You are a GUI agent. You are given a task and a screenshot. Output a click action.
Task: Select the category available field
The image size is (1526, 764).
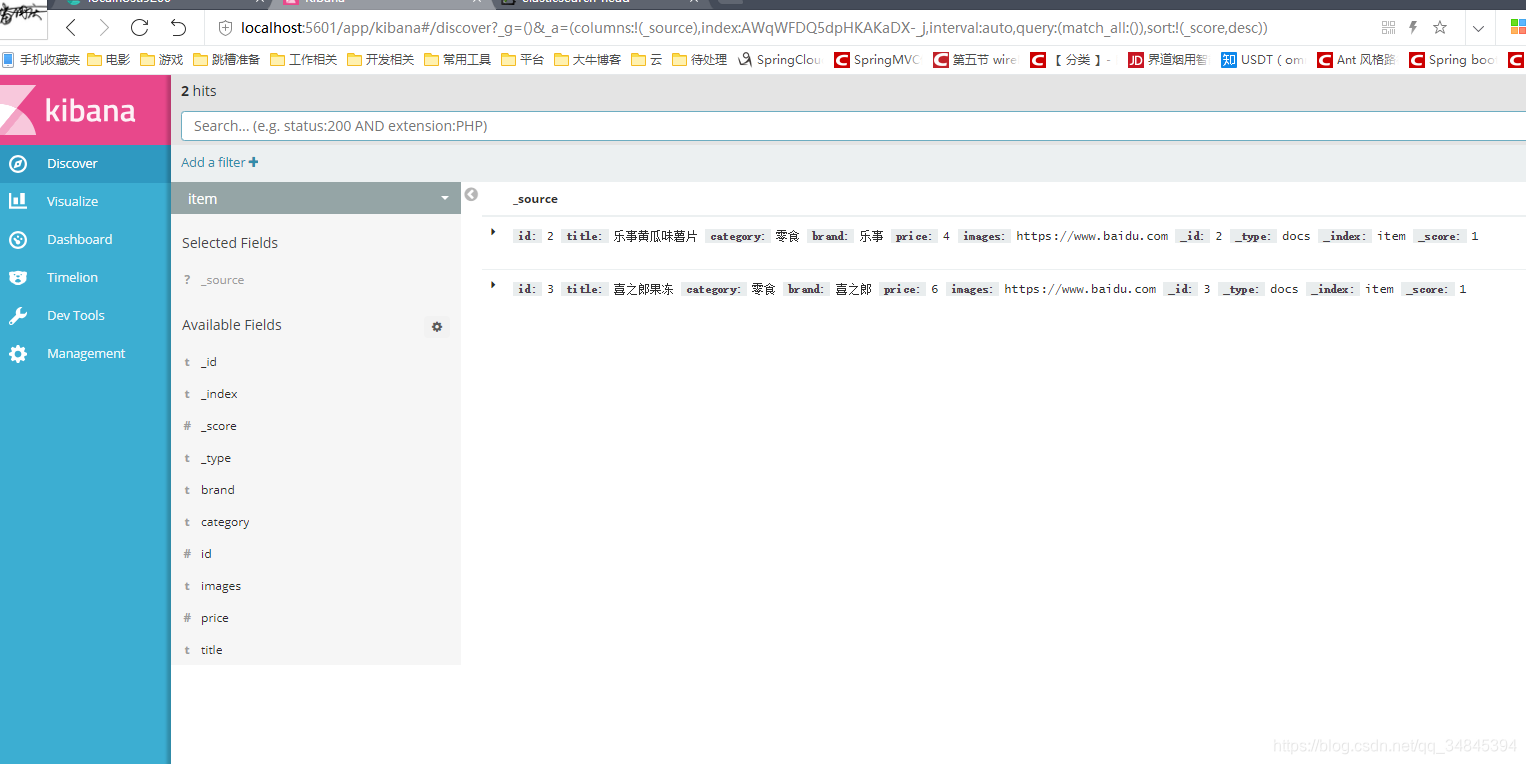[225, 522]
